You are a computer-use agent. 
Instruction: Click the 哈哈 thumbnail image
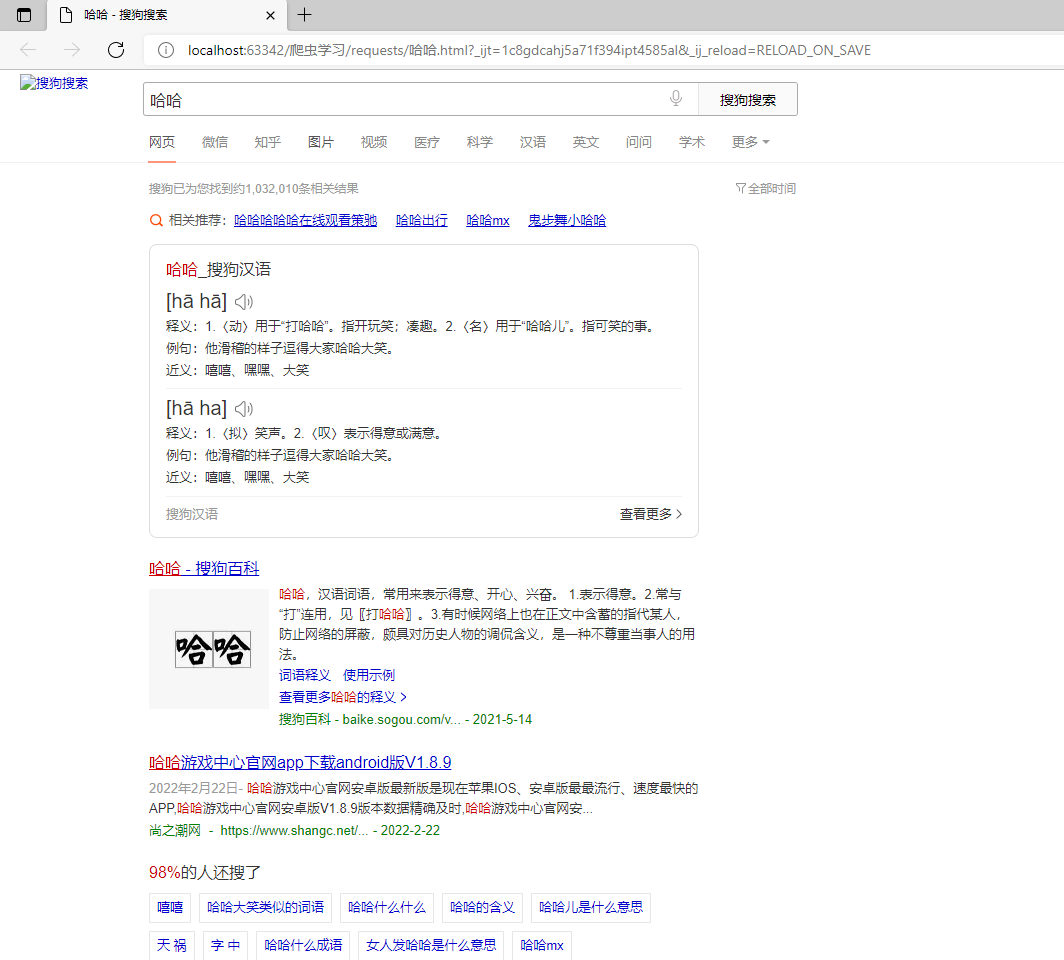209,649
